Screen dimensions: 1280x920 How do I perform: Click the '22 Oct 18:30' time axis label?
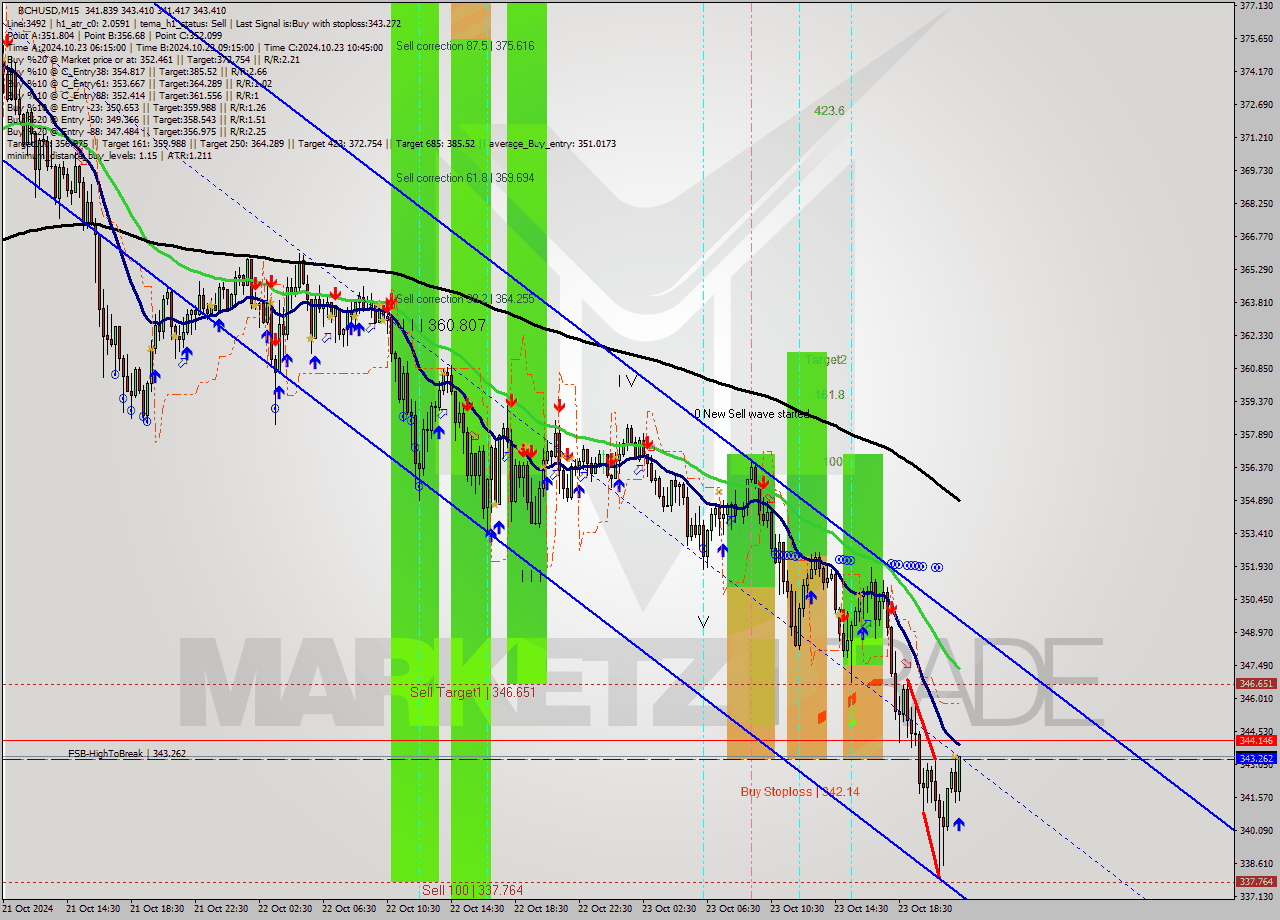(541, 909)
